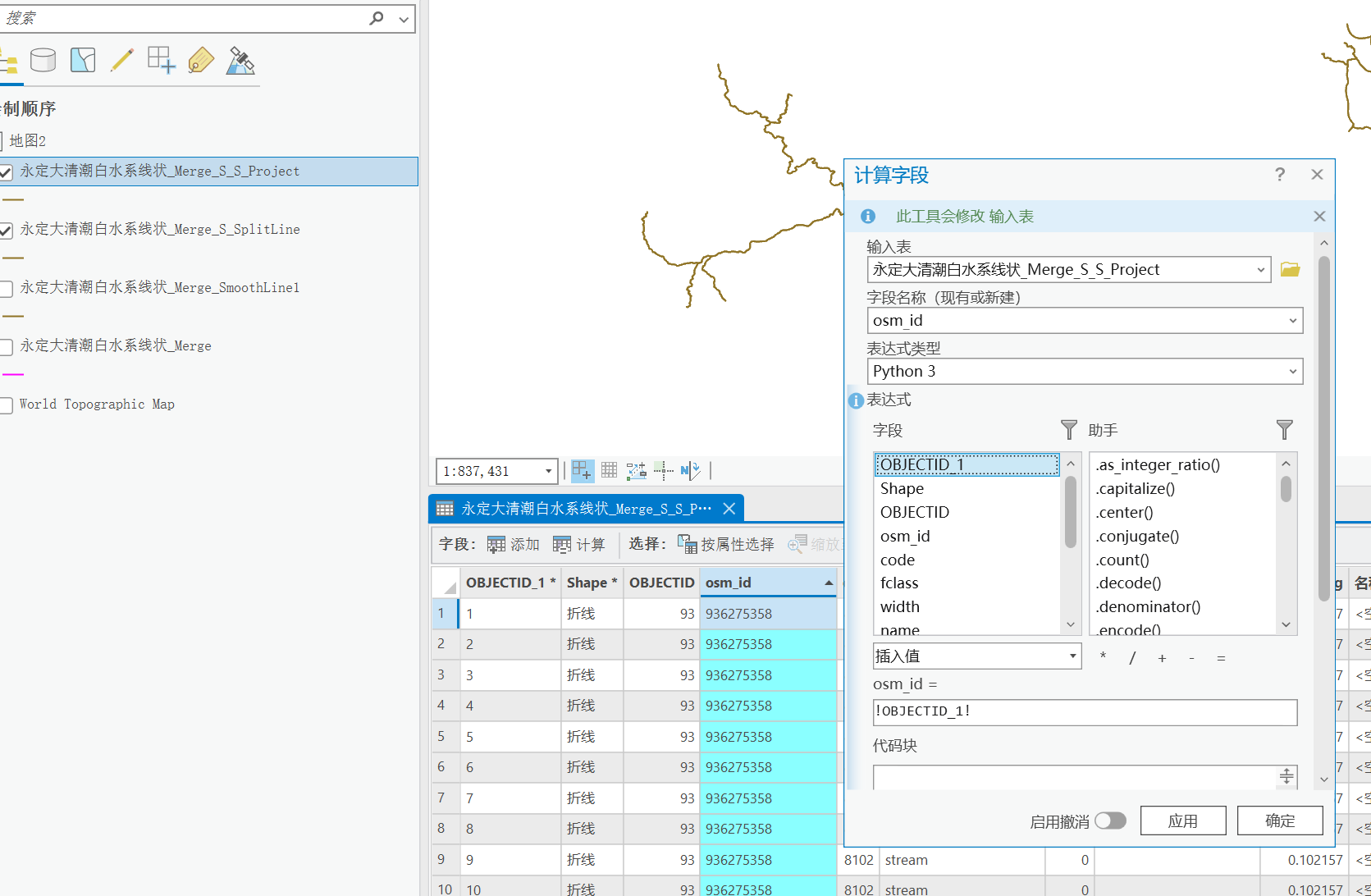The height and width of the screenshot is (896, 1371).
Task: Switch to List By Selection view
Action: click(x=83, y=60)
